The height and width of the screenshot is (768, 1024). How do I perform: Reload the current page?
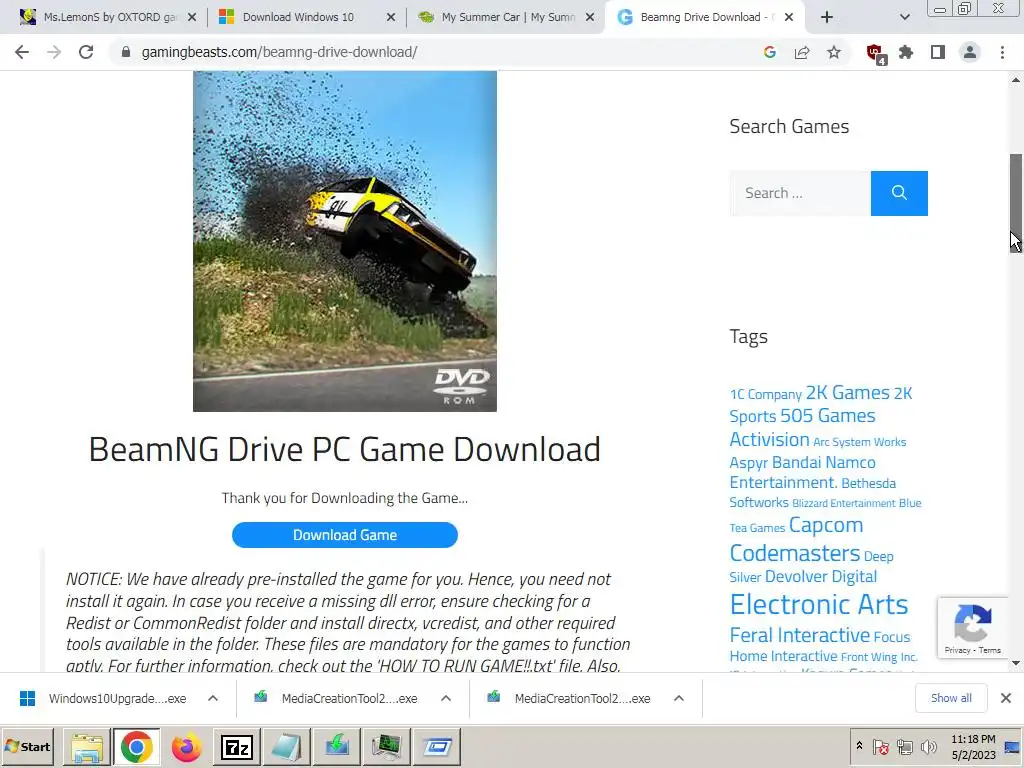86,52
